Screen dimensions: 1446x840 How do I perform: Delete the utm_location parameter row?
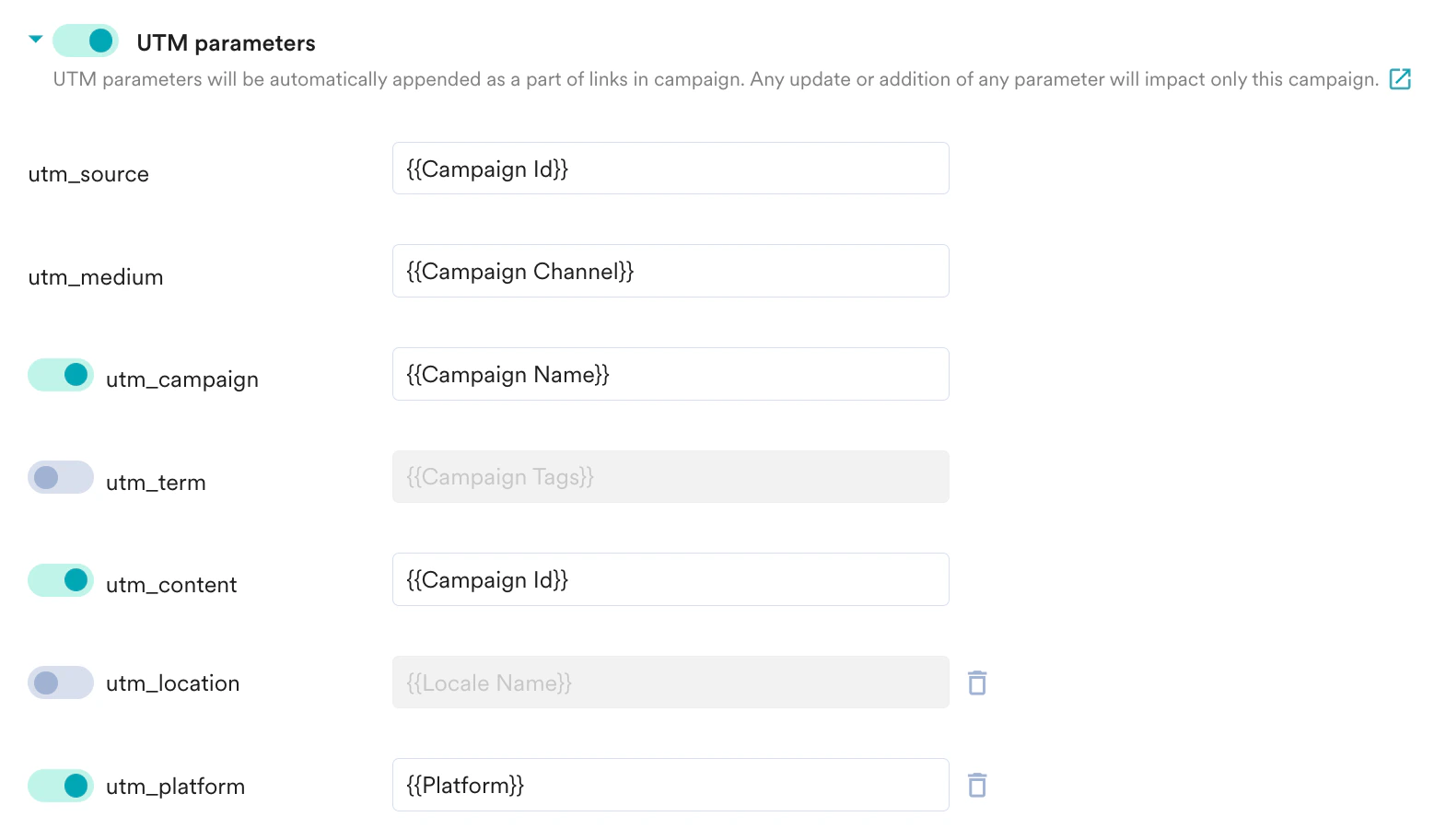[x=977, y=682]
